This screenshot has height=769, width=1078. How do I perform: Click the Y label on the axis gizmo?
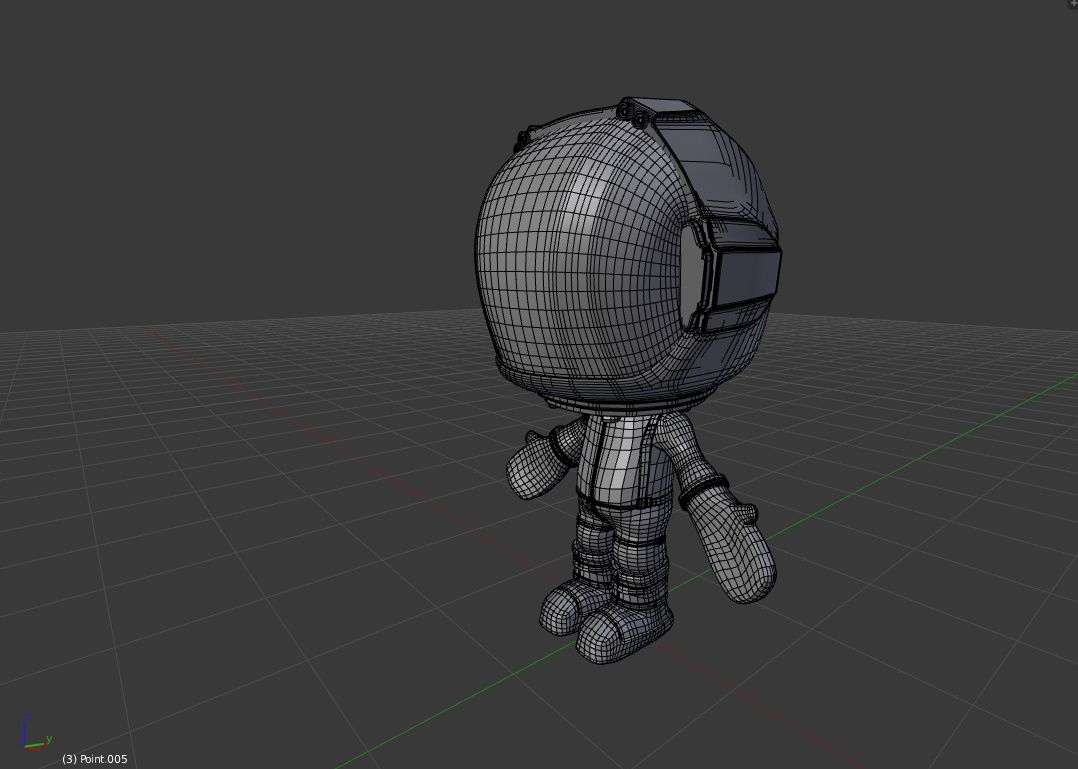tap(49, 739)
